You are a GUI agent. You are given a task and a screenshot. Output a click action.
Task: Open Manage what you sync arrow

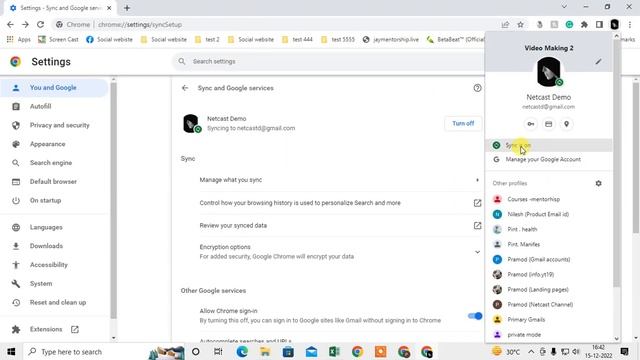pos(477,180)
